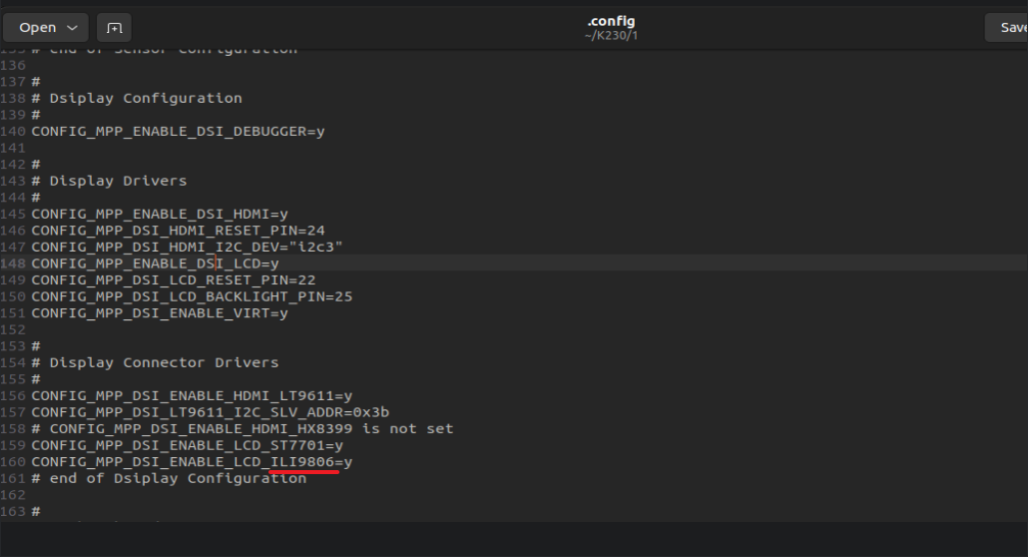The width and height of the screenshot is (1028, 557).
Task: Place cursor in CONFIG_MPP_ENABLE_DSI_LCD=y line
Action: pos(155,263)
